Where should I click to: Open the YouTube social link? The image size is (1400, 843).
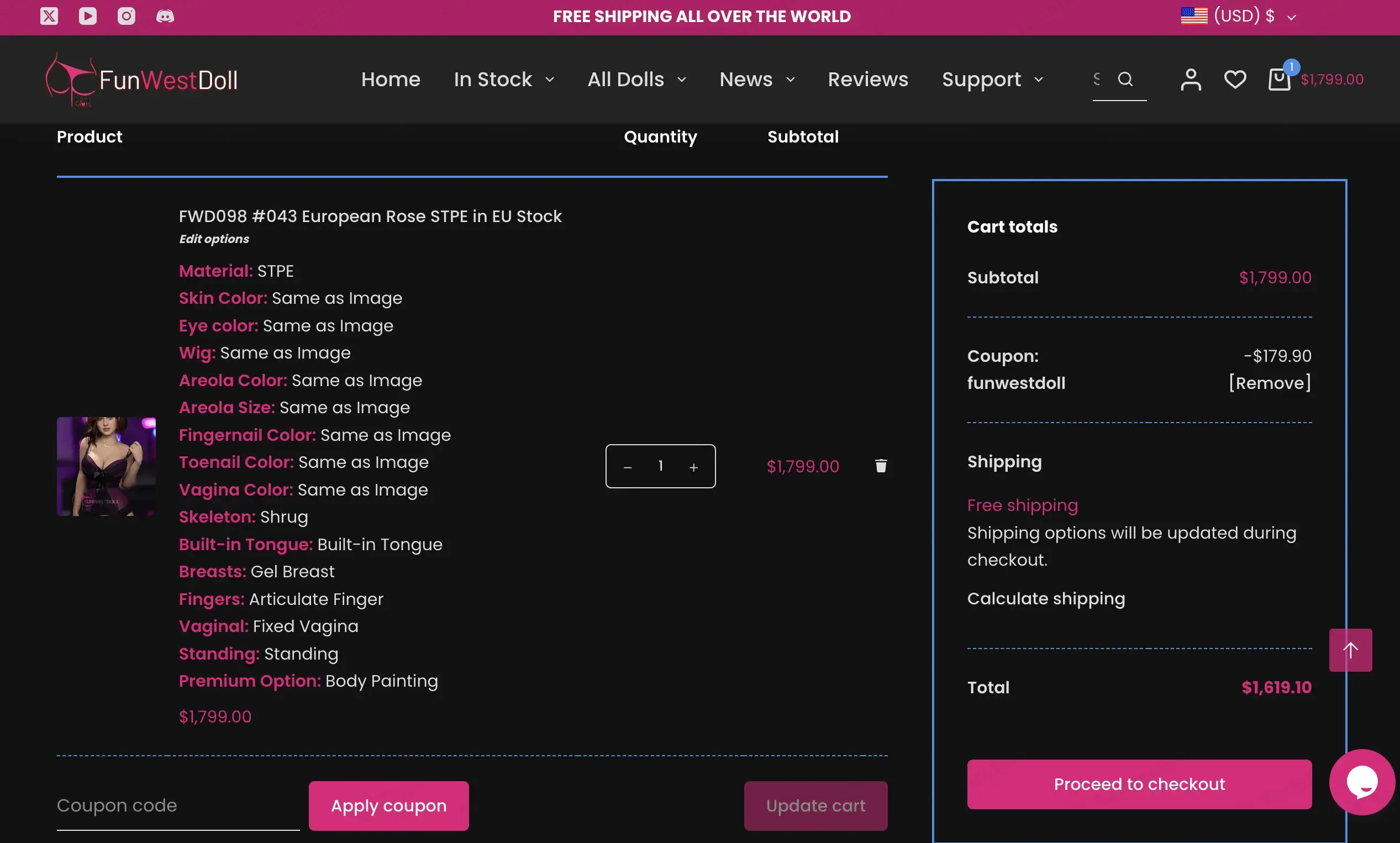87,16
